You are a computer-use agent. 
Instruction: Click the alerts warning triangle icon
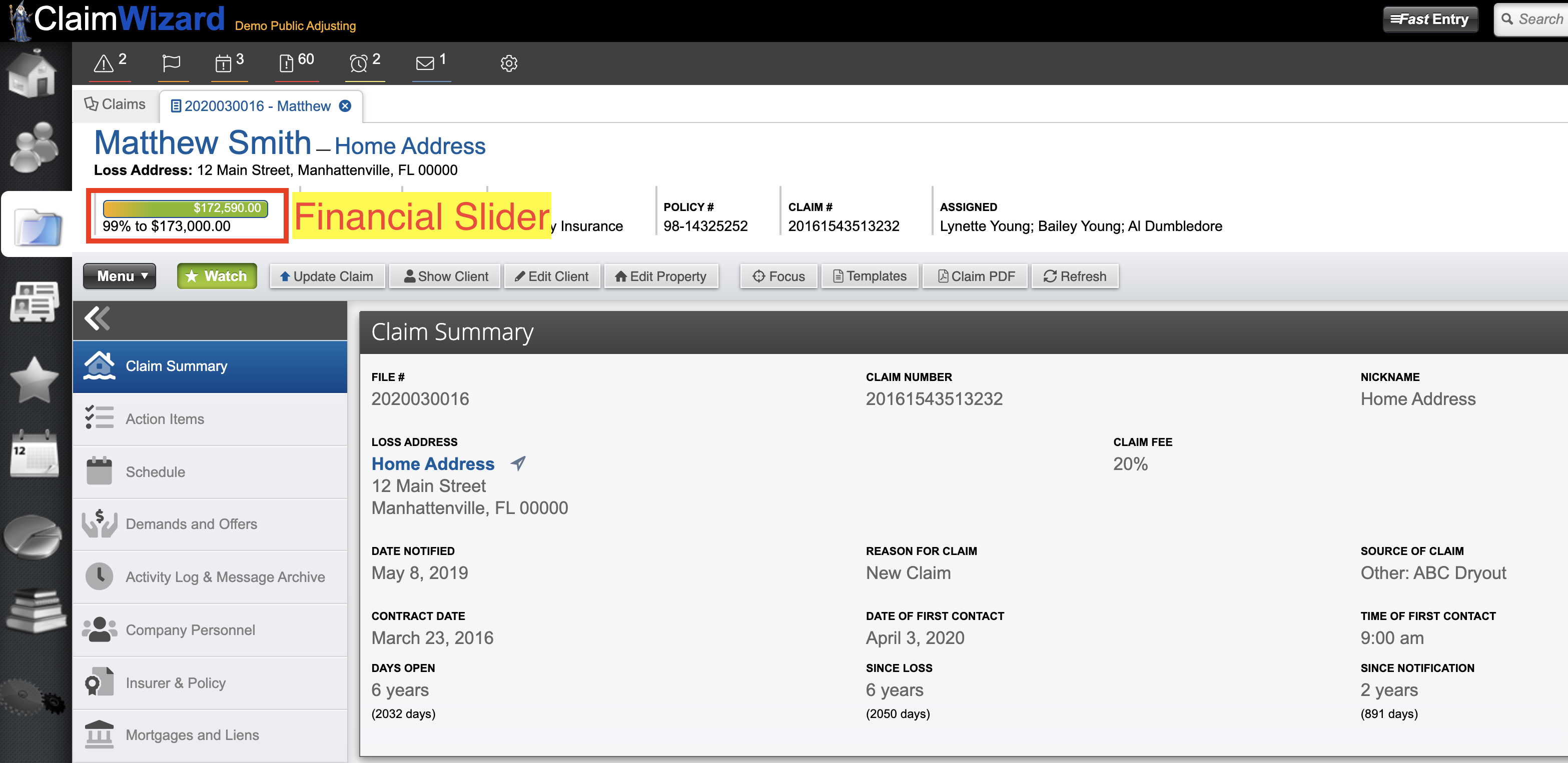pos(104,63)
